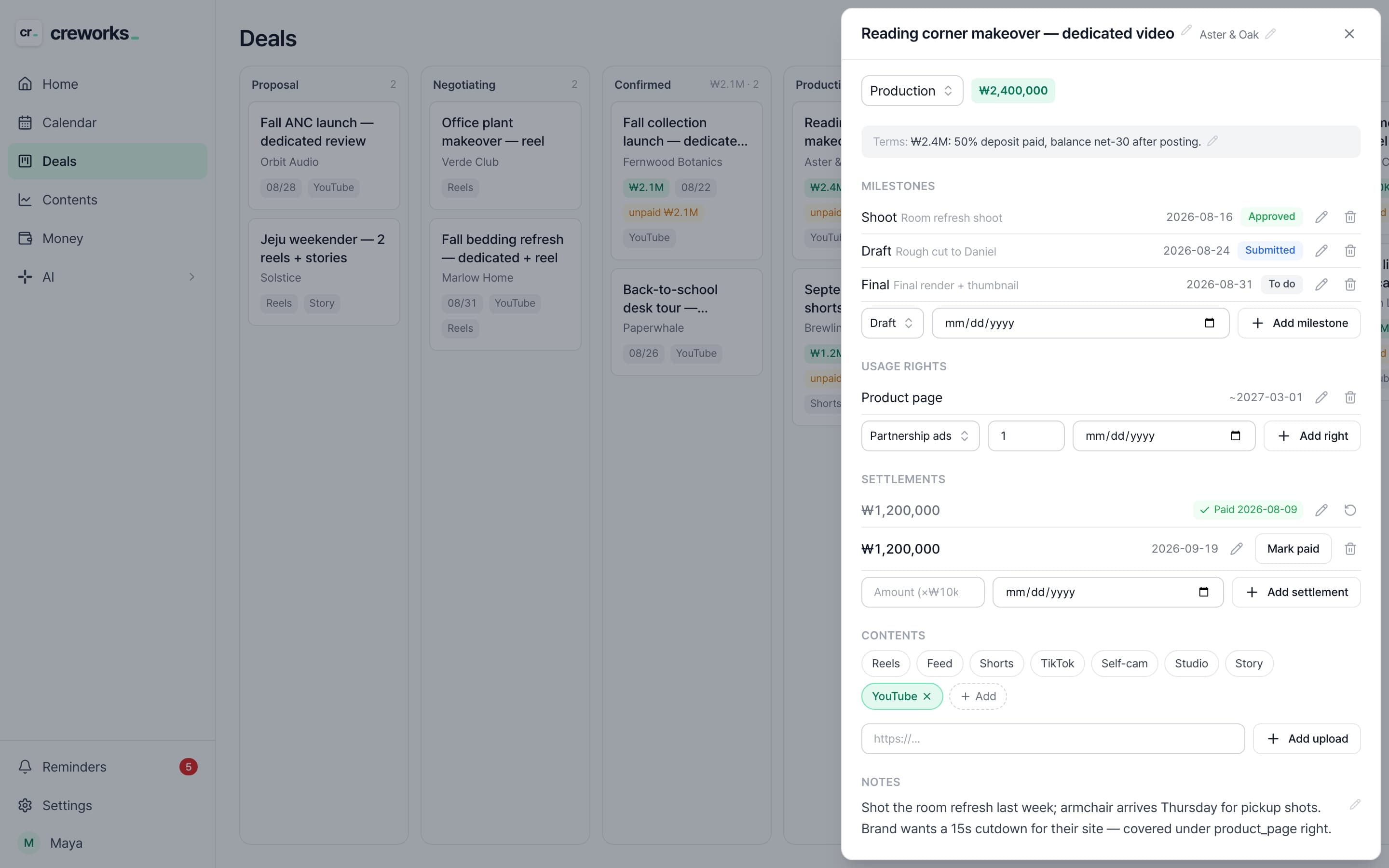Click the Add settlement button
The width and height of the screenshot is (1389, 868).
tap(1296, 593)
